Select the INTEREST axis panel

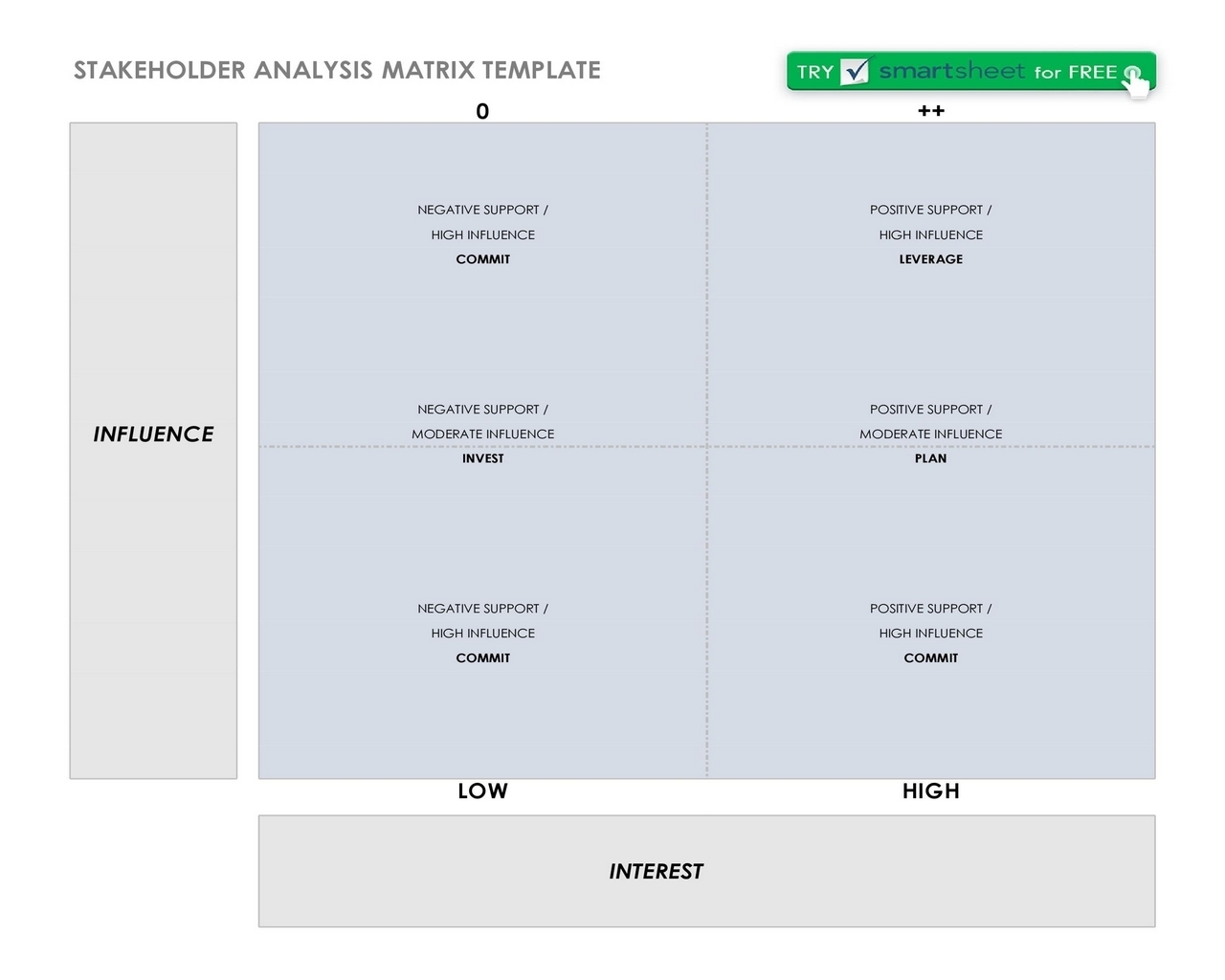tap(706, 871)
